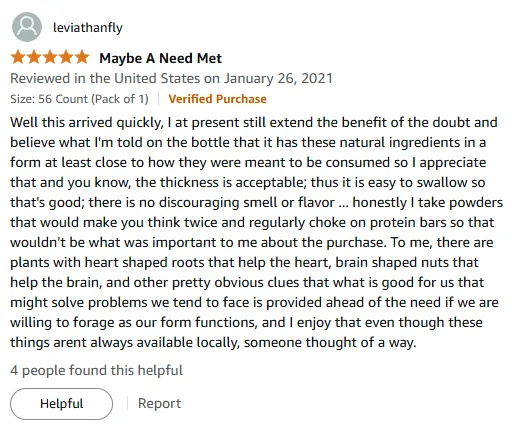Click the Report link

[x=159, y=403]
